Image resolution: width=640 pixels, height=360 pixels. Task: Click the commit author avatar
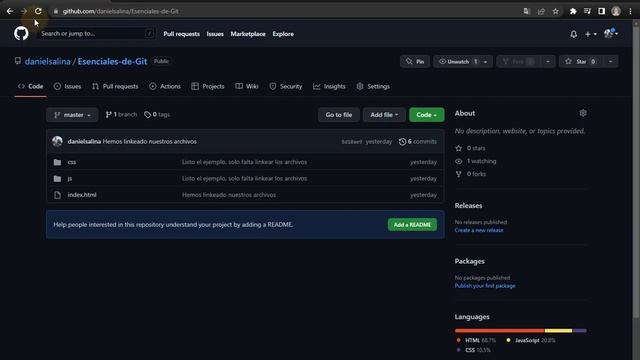tap(57, 142)
